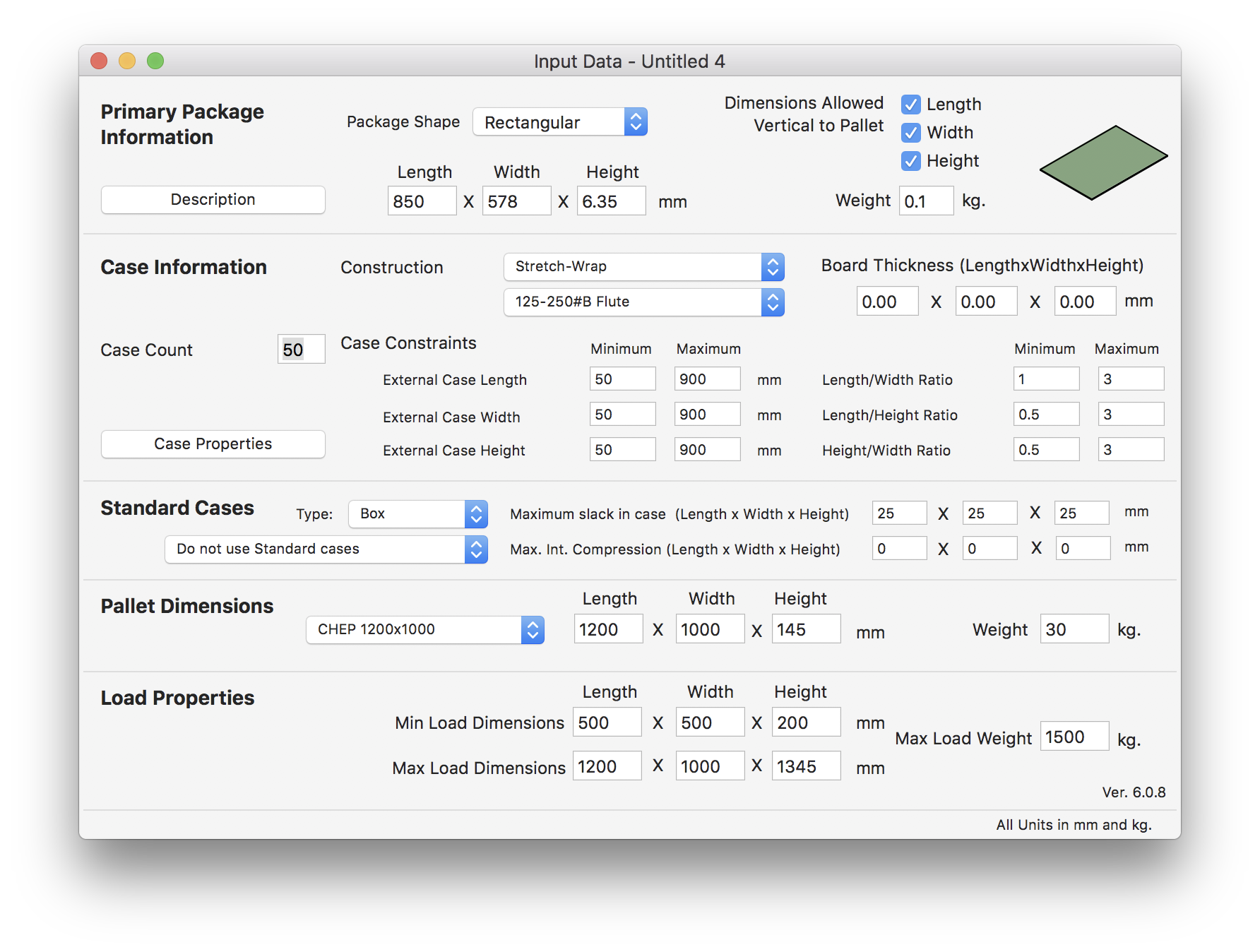Screen dimensions: 1260x952
Task: Click the package Length field 850
Action: click(422, 201)
